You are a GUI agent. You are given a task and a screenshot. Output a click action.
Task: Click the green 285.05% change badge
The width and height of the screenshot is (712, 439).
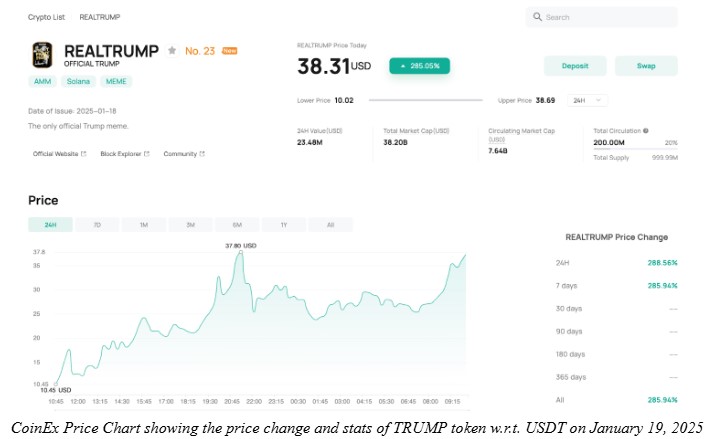(420, 66)
